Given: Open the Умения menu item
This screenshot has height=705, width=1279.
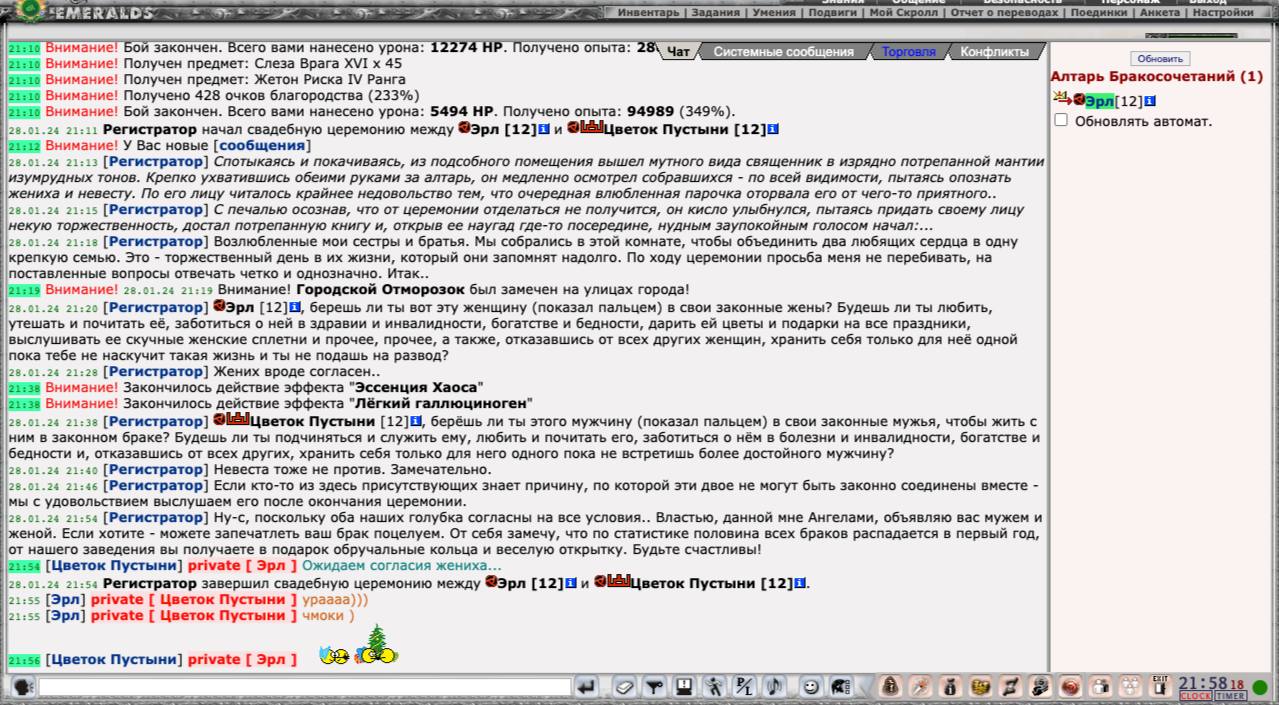Looking at the screenshot, I should [775, 13].
